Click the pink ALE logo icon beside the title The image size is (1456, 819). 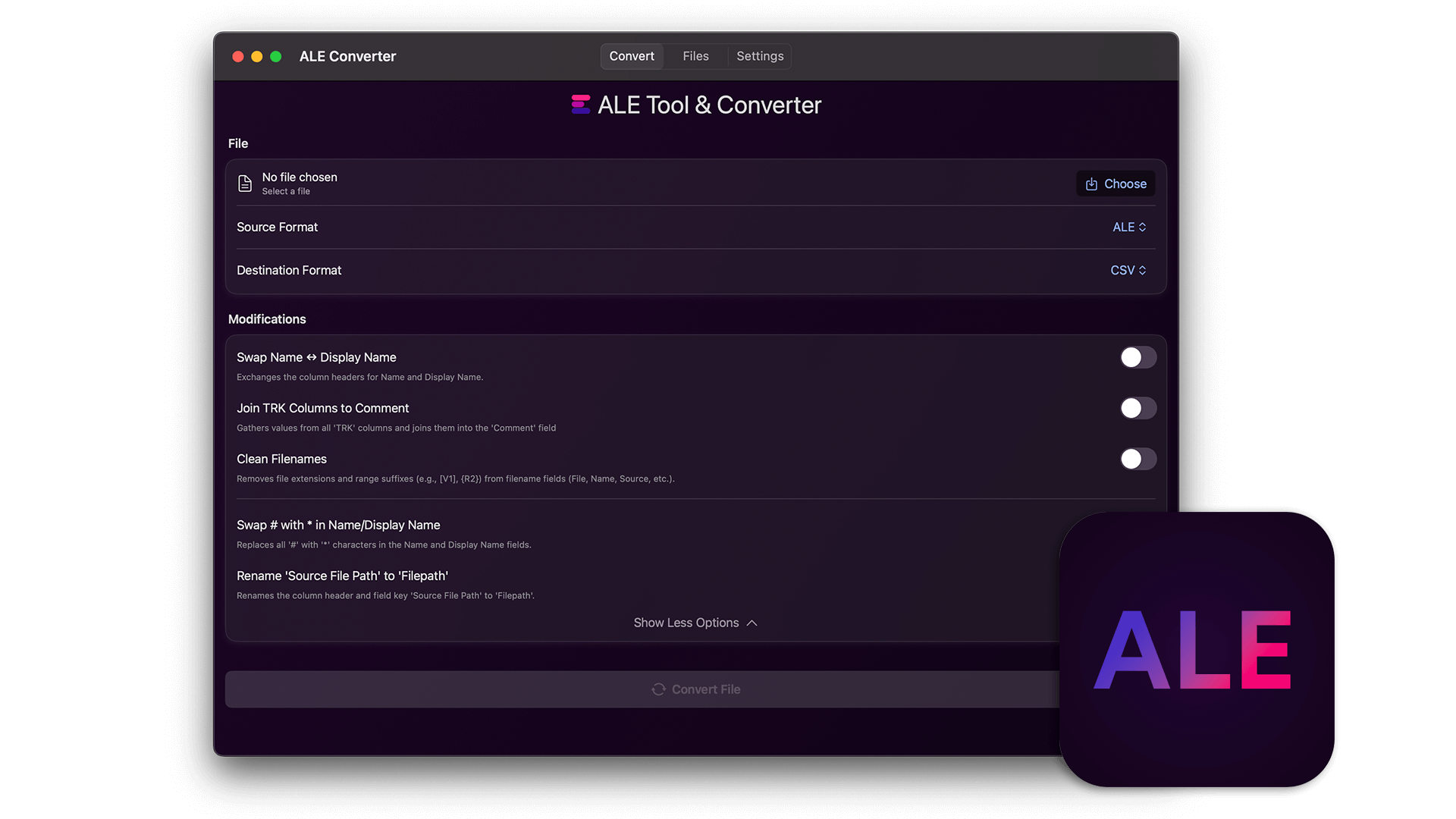pos(581,105)
